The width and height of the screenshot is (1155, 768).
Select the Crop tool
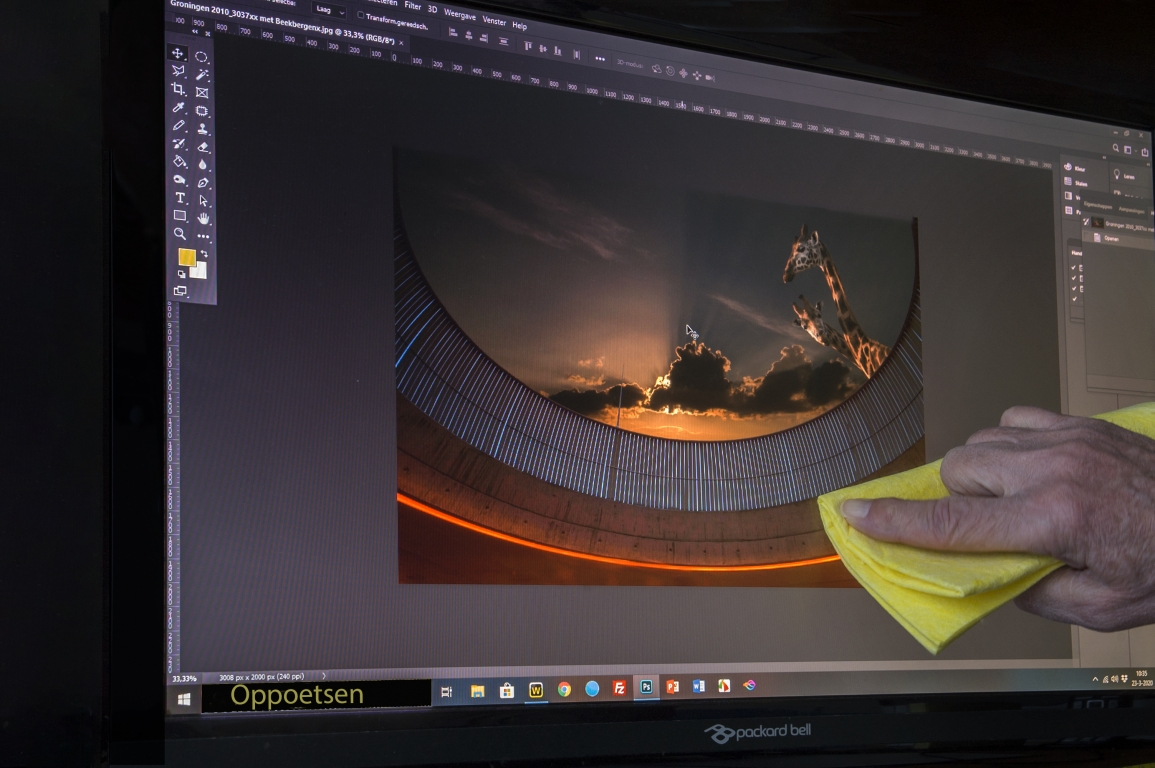[x=178, y=89]
